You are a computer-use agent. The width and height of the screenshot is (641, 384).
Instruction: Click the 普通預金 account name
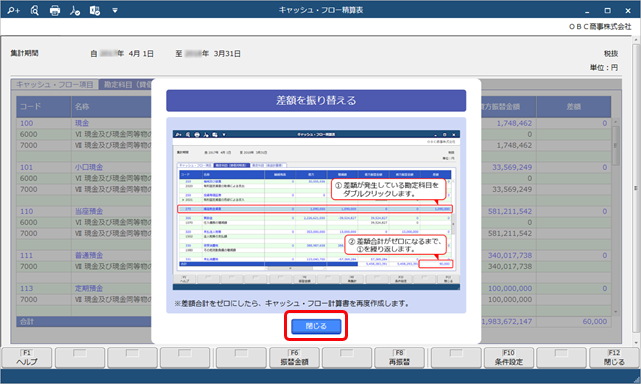coord(89,255)
